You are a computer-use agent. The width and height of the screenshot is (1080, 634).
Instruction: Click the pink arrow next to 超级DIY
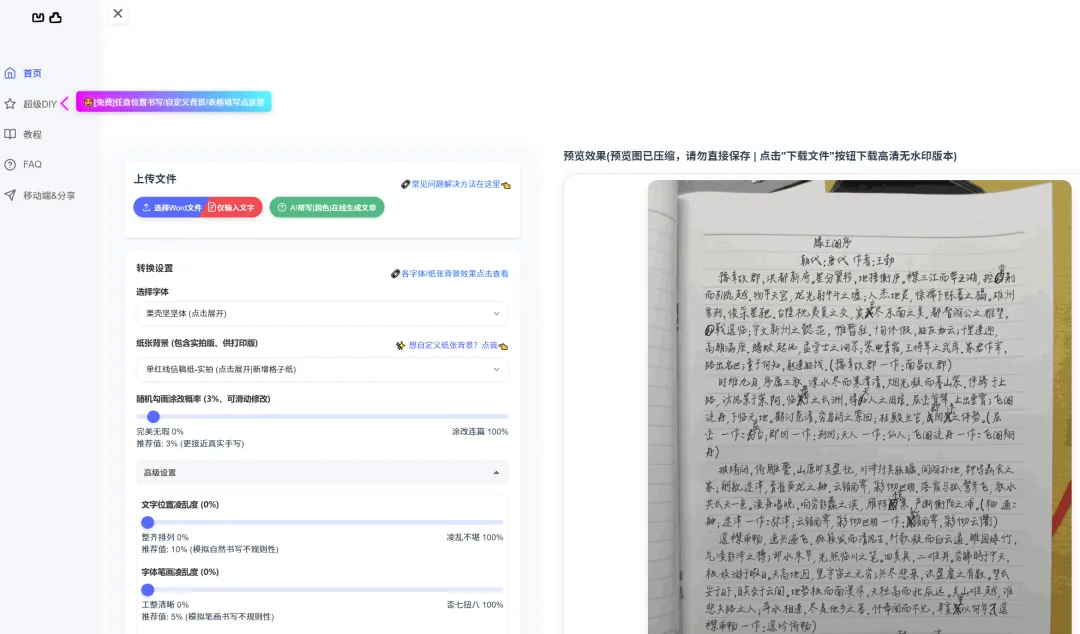click(x=65, y=103)
